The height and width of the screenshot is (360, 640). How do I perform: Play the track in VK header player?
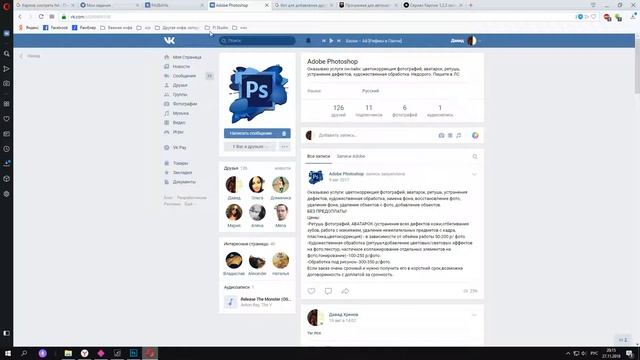[x=331, y=41]
